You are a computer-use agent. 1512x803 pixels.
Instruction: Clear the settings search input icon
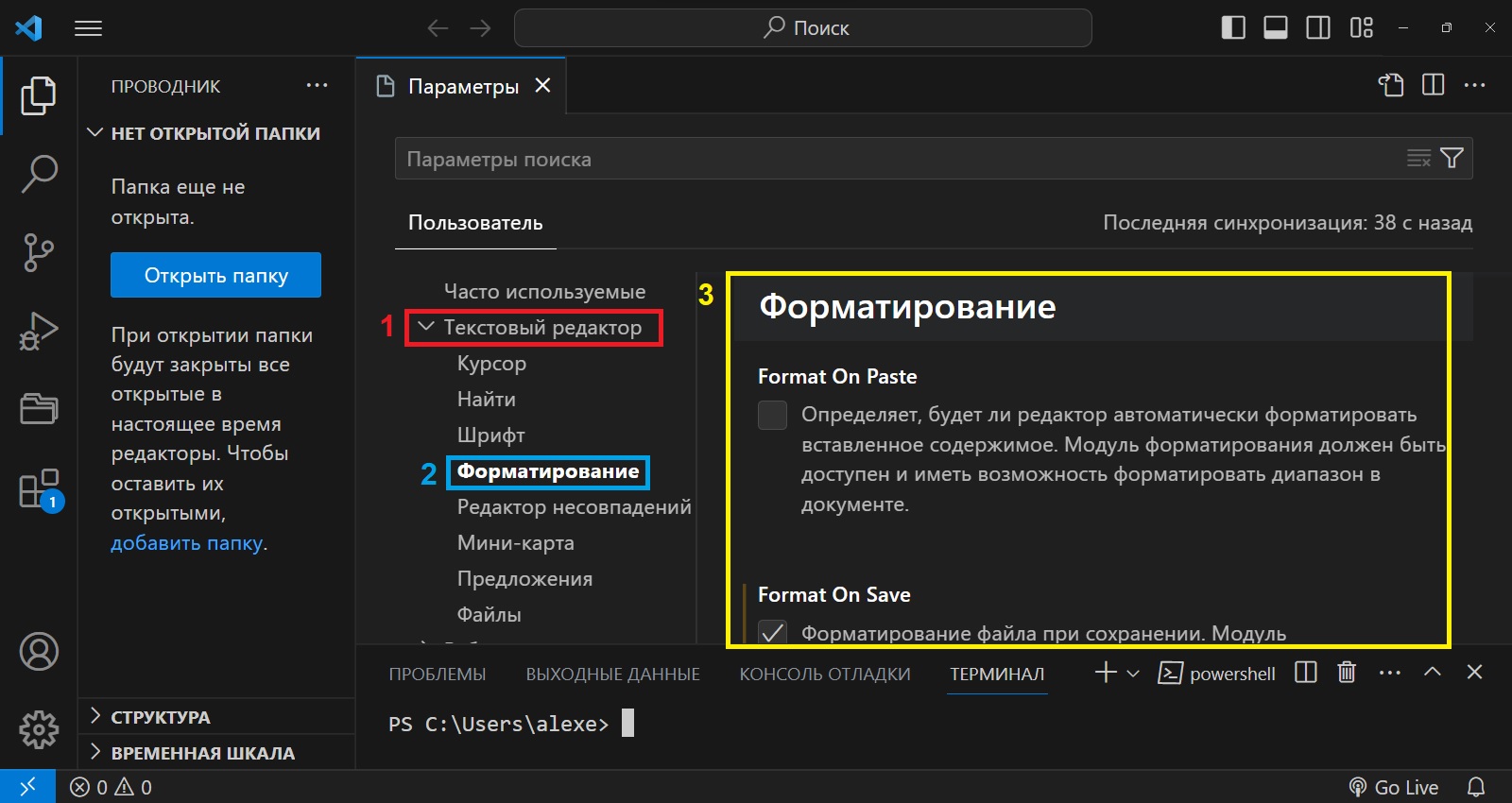click(1418, 159)
